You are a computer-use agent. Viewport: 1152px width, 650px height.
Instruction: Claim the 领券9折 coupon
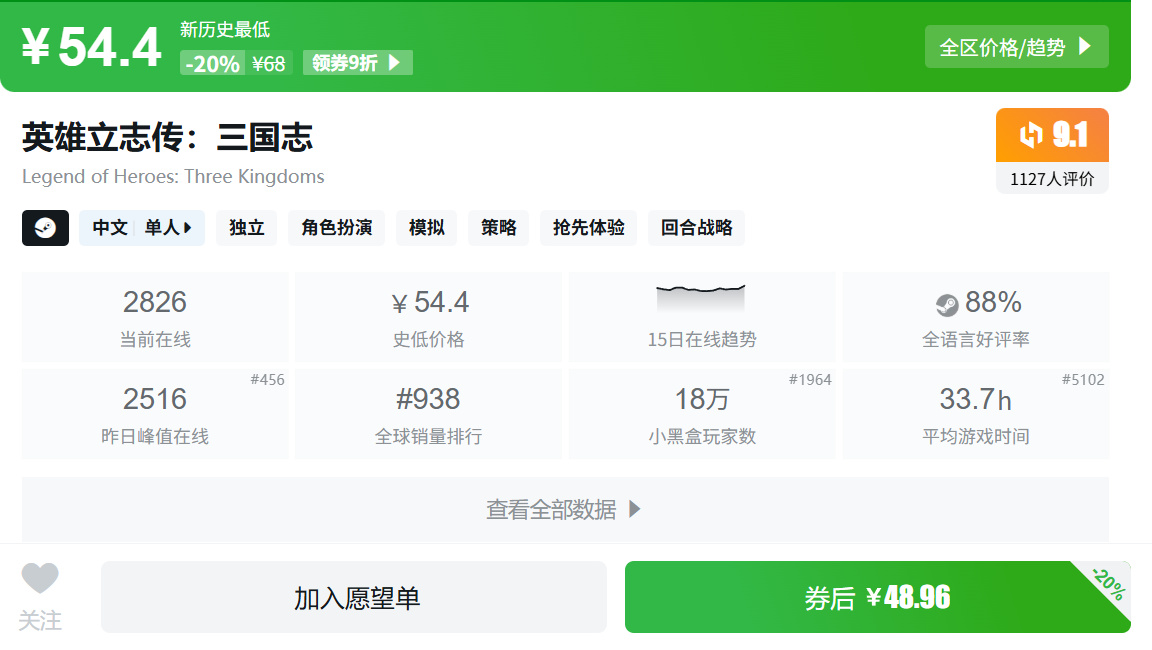358,62
